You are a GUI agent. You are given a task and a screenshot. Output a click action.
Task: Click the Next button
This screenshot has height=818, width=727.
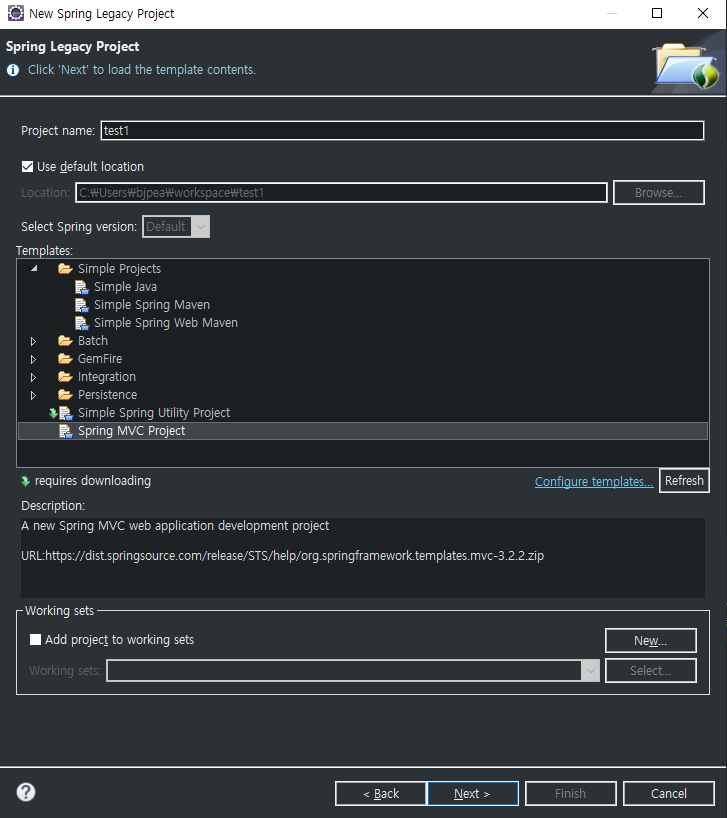472,793
